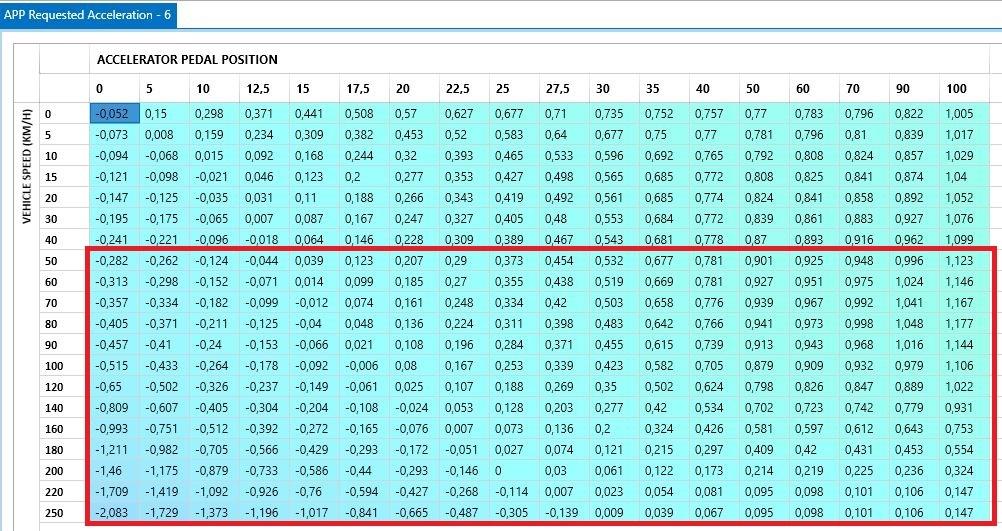Image resolution: width=1002 pixels, height=531 pixels.
Task: Click pedal position column header 100
Action: pyautogui.click(x=964, y=89)
